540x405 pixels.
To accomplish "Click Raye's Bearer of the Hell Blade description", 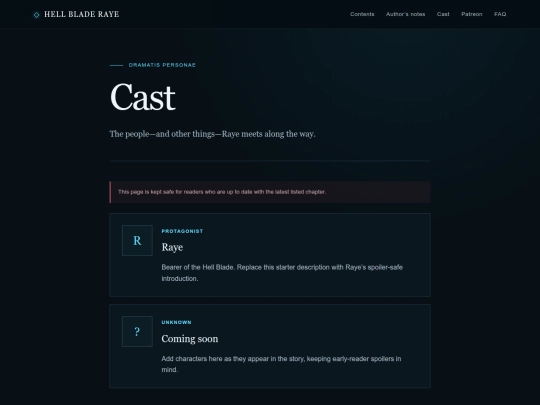I will (x=282, y=273).
